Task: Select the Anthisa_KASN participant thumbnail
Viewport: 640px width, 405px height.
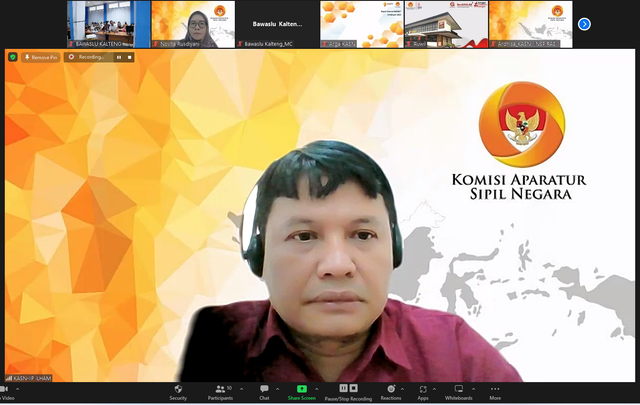Action: click(x=531, y=24)
